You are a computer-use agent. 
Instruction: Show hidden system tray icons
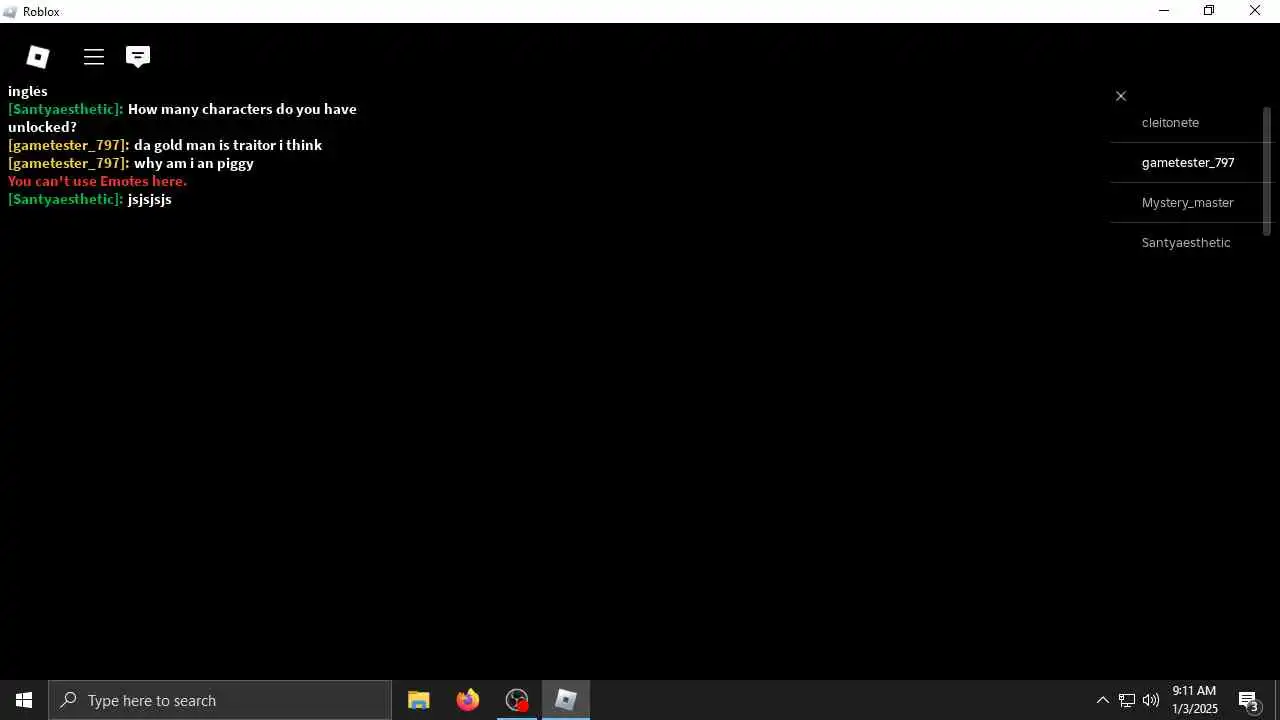tap(1102, 700)
